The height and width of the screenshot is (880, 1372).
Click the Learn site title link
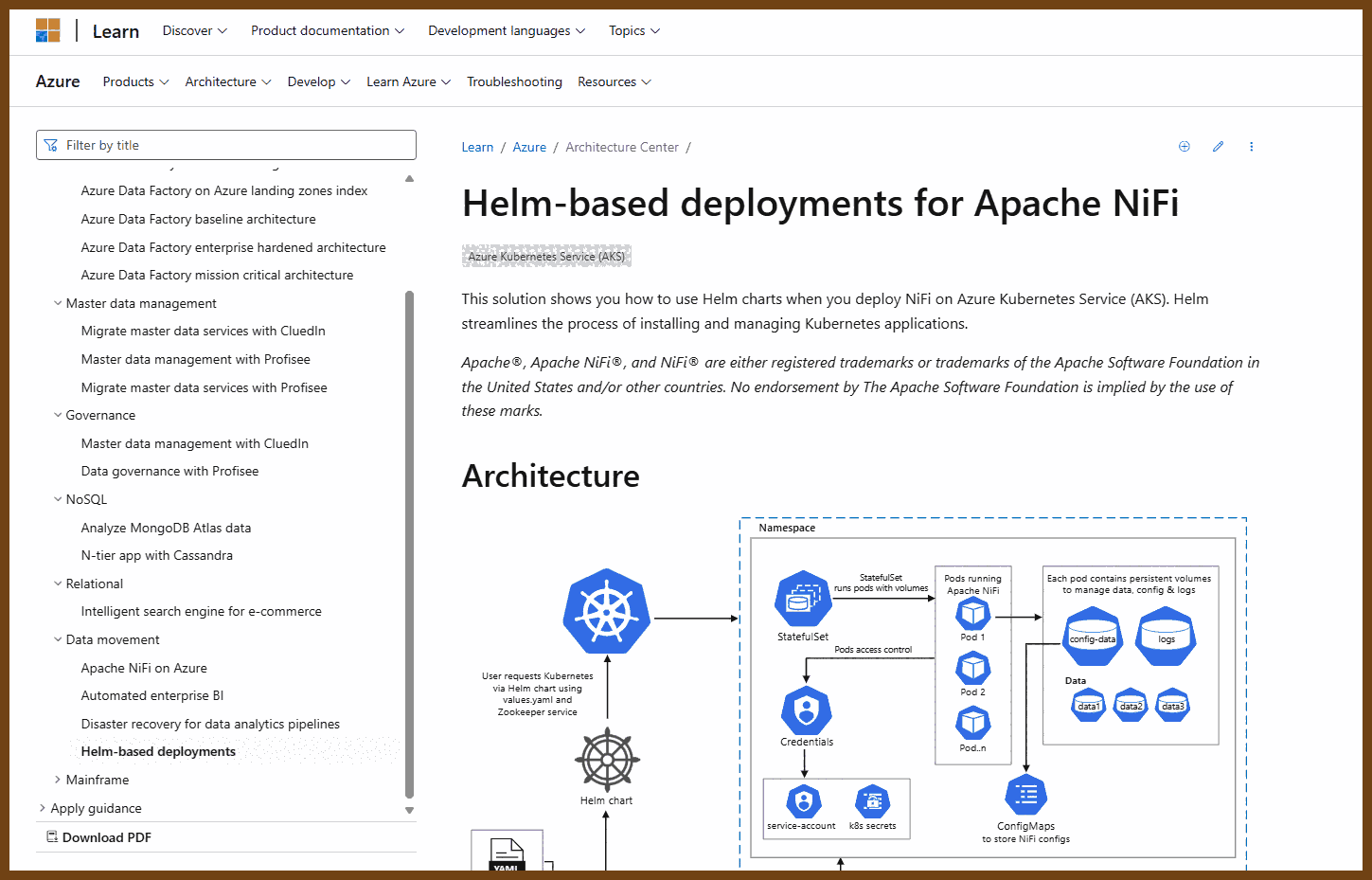pyautogui.click(x=116, y=31)
